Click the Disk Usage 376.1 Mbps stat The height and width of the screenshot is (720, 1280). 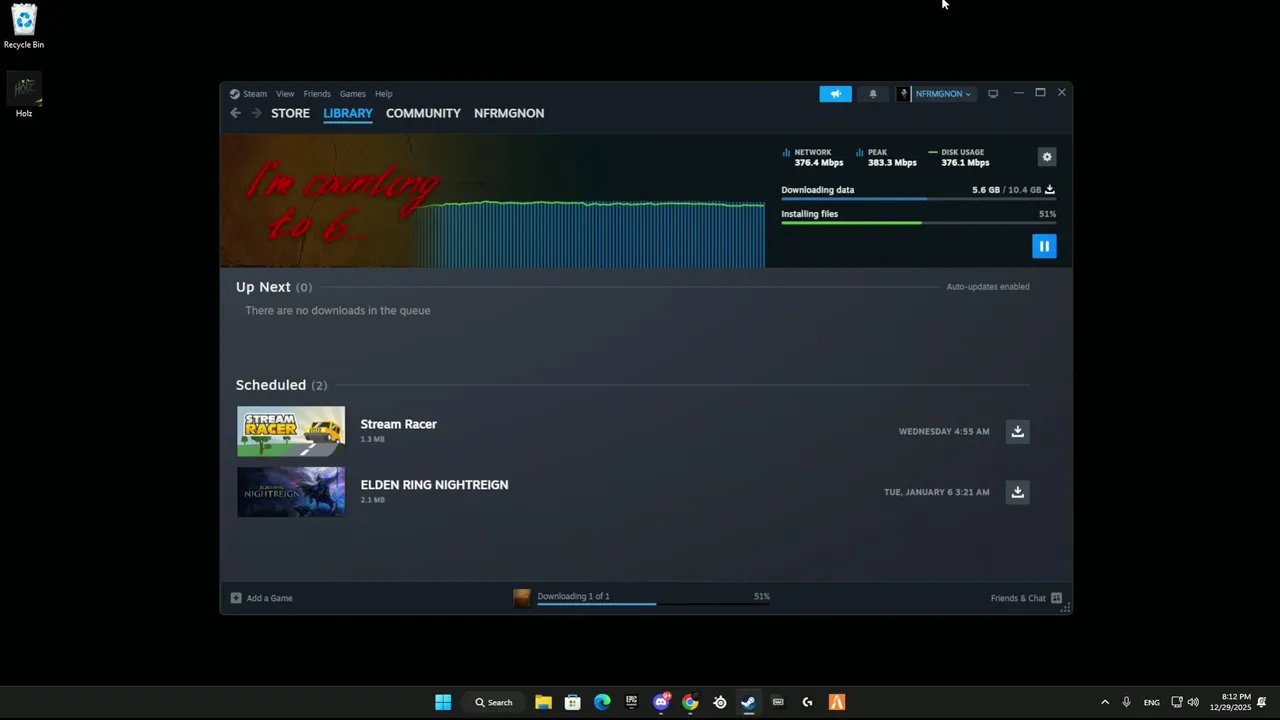tap(959, 157)
